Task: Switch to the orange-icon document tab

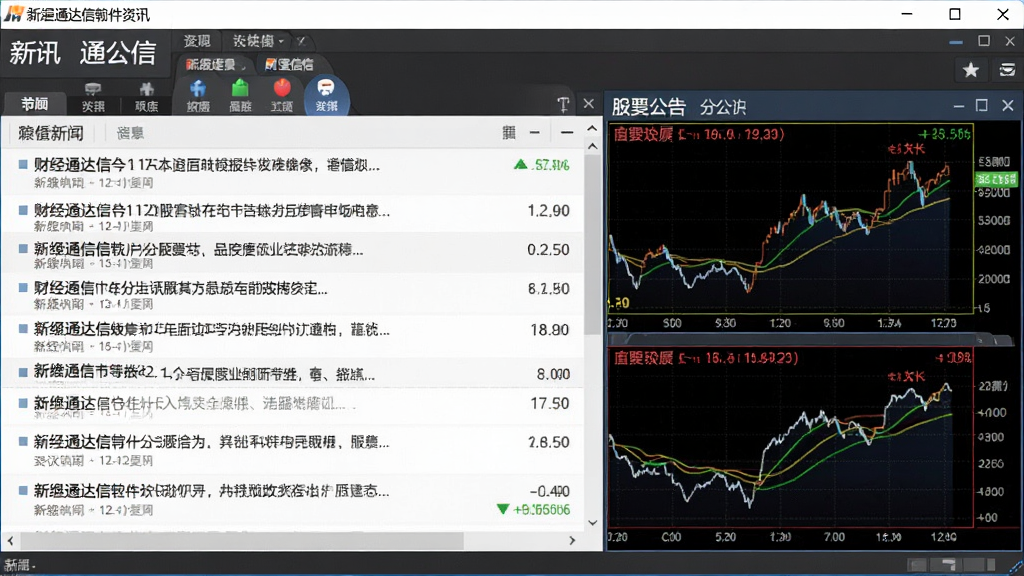Action: point(216,65)
